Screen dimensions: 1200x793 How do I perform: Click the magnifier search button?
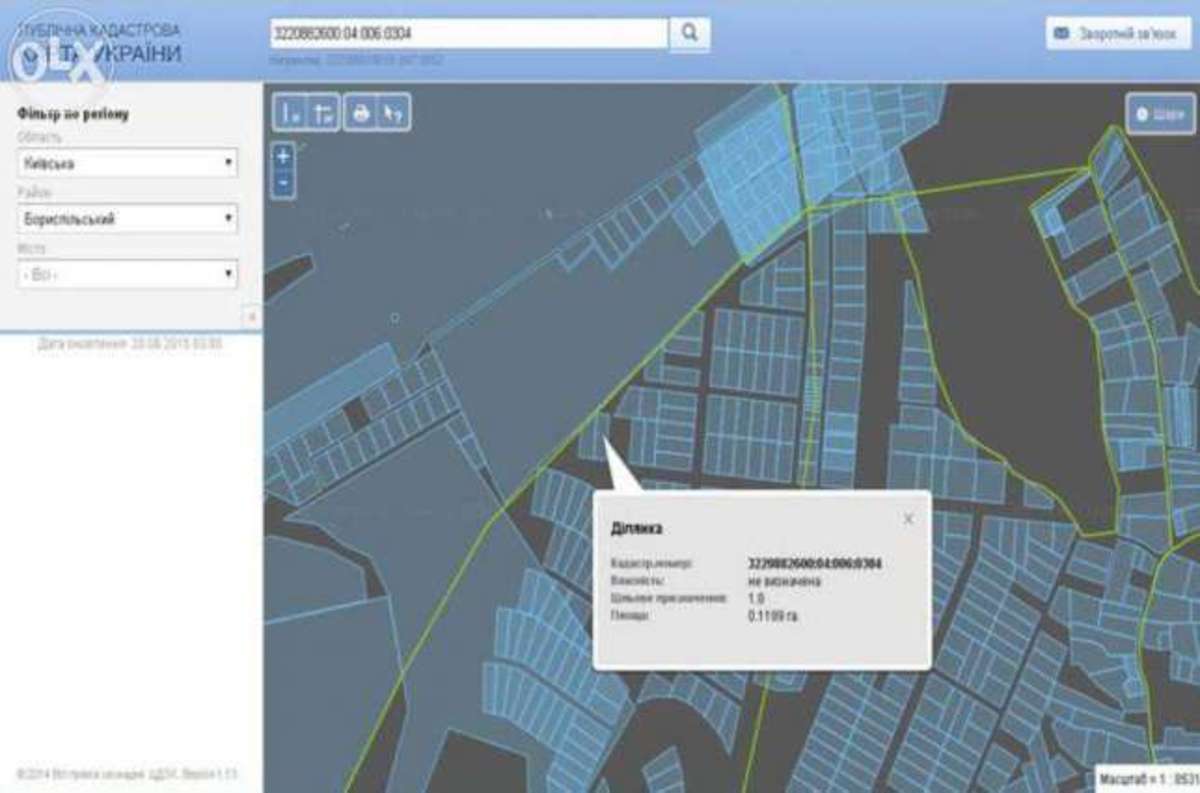tap(690, 33)
